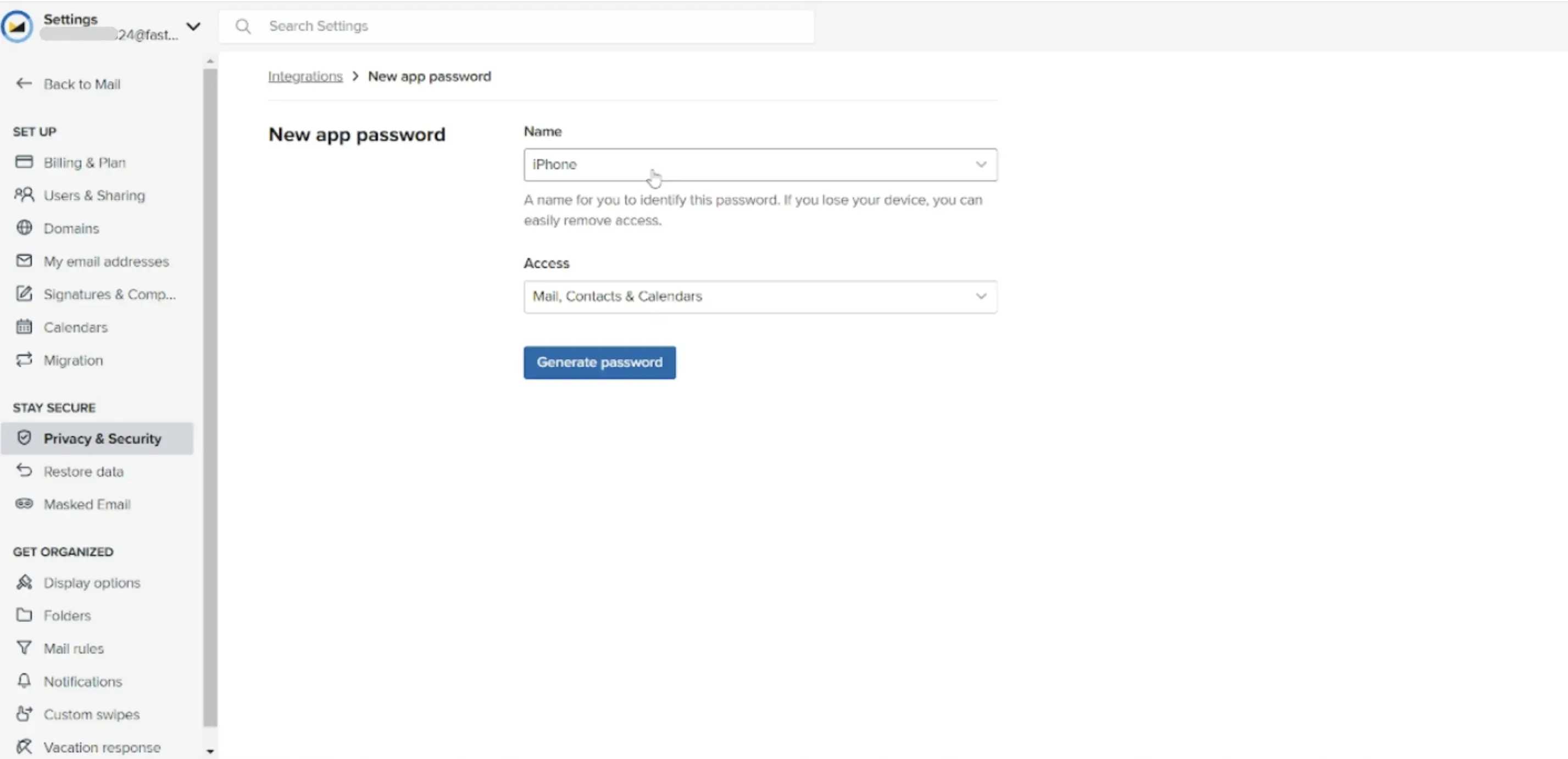Click the sidebar scroll down arrow
Screen dimensions: 1568x759
(x=210, y=752)
